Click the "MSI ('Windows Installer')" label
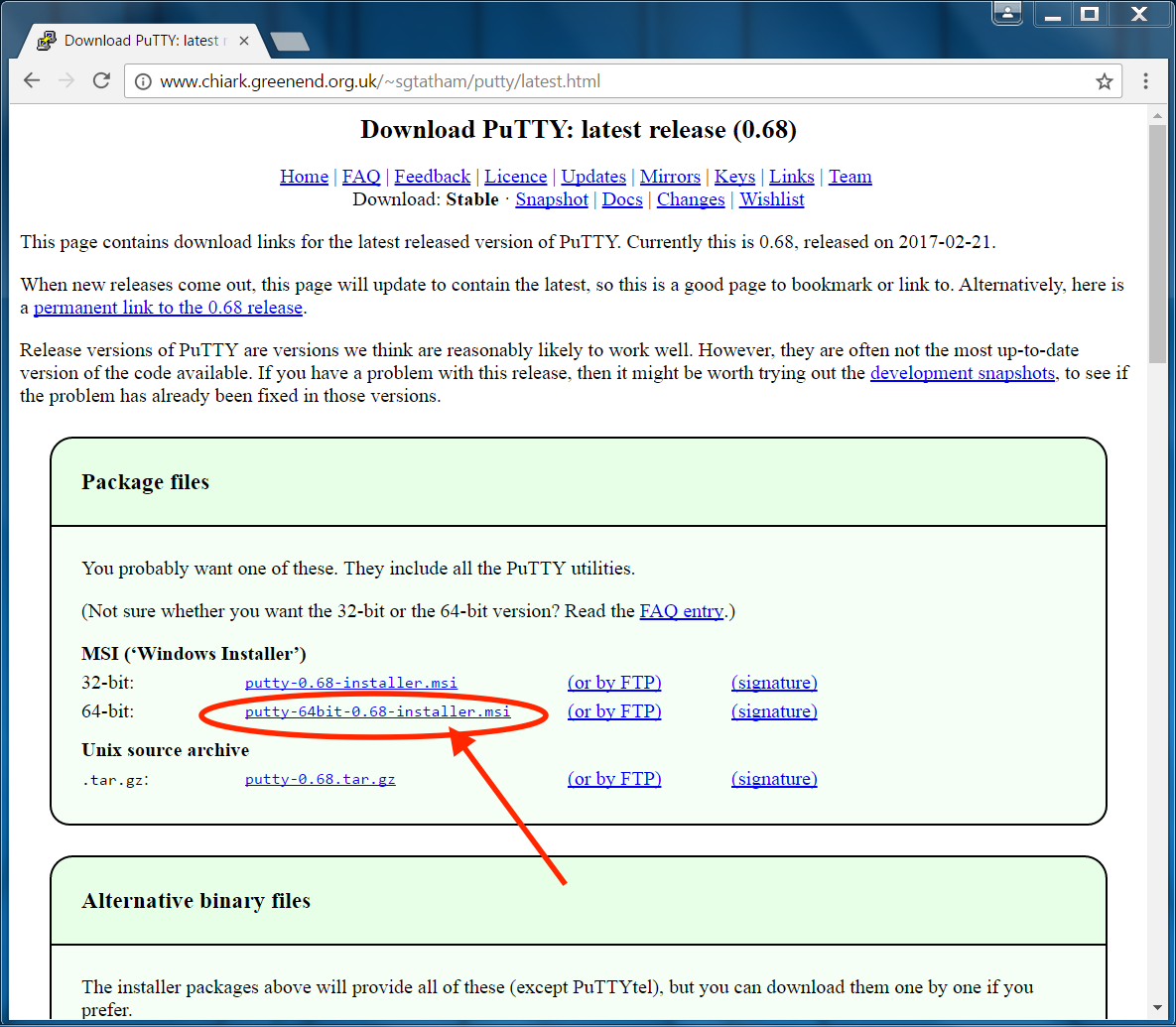 pos(194,654)
